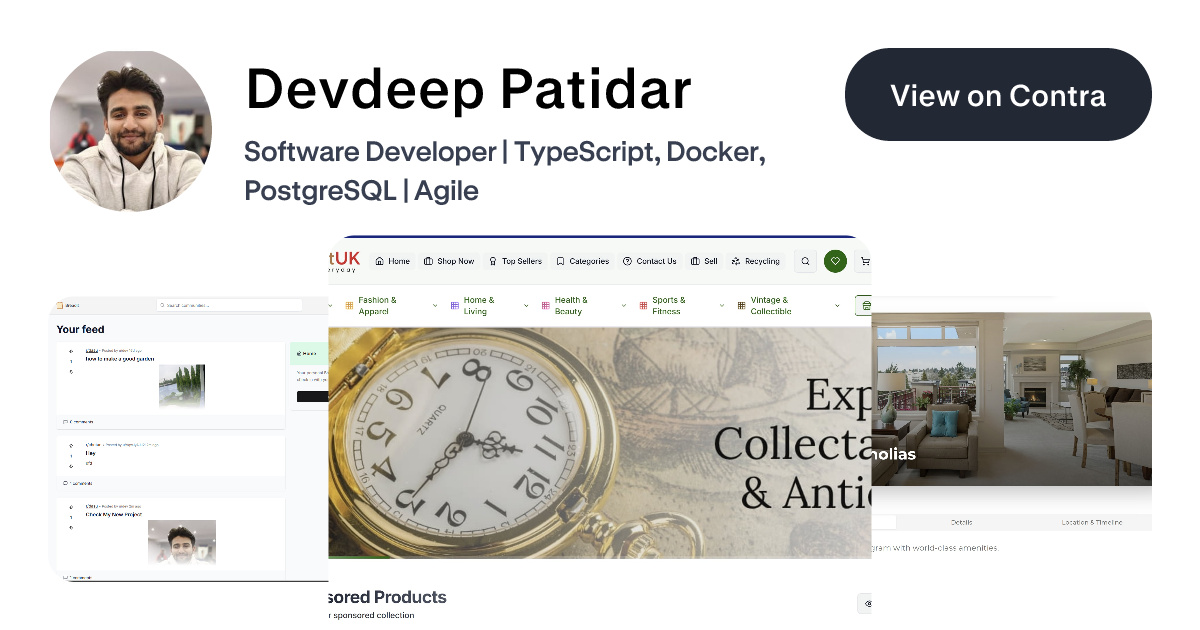Open the 'Check My New Project' post

(x=113, y=516)
